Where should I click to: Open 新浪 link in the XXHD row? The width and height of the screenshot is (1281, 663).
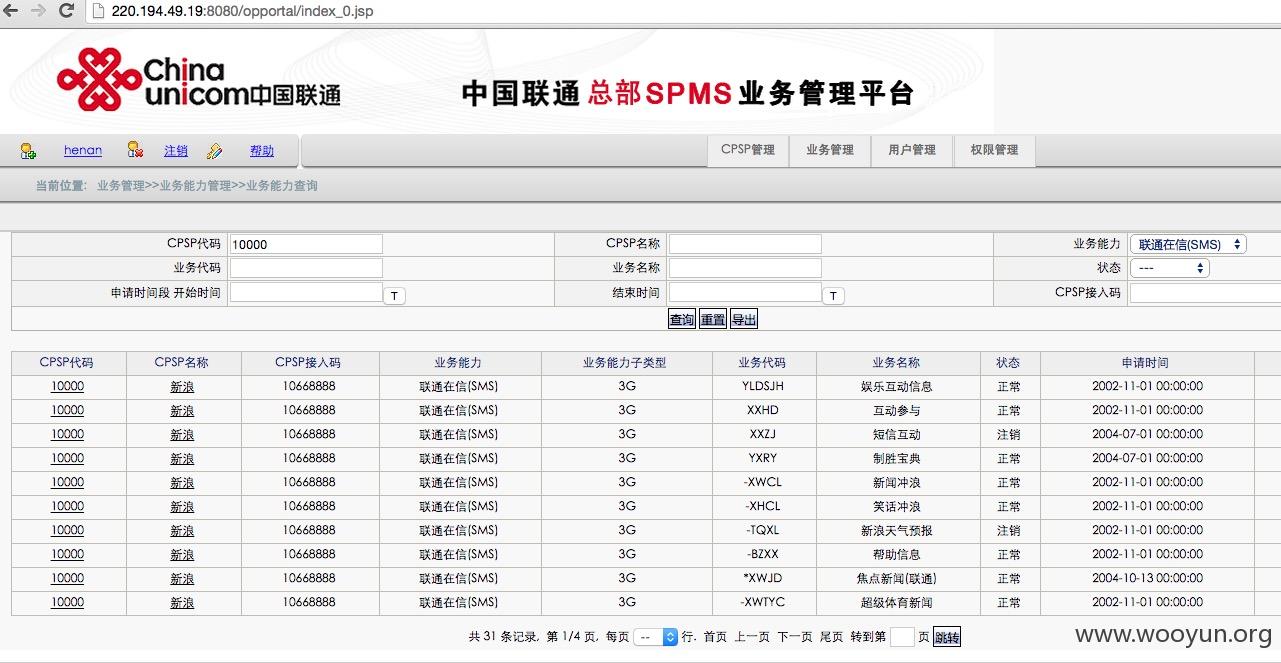click(x=182, y=411)
